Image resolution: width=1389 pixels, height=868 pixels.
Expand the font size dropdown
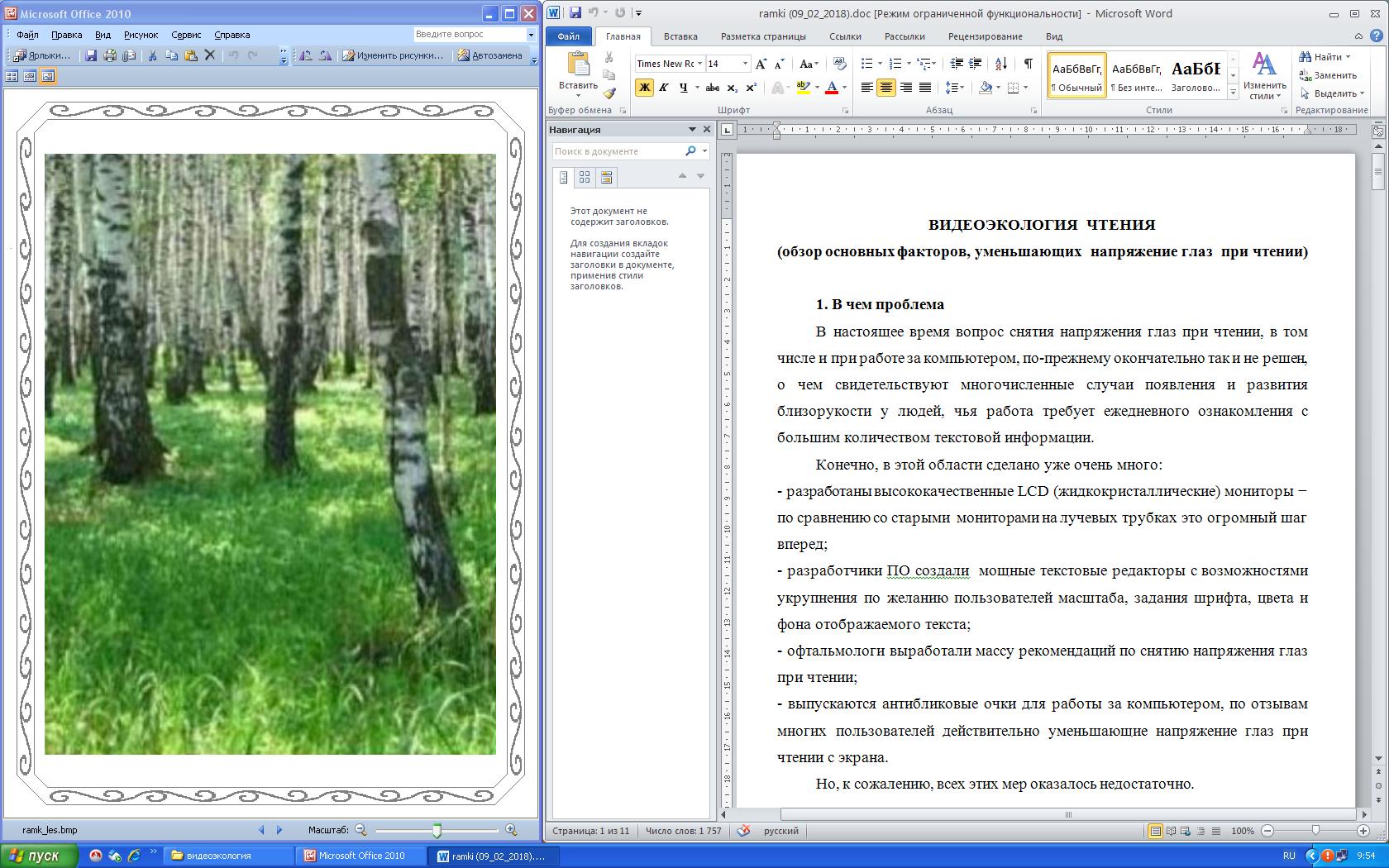[x=745, y=64]
